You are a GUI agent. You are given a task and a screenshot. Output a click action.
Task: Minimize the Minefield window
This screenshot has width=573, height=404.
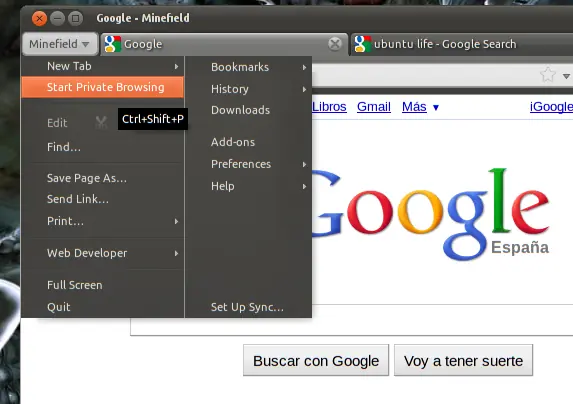[57, 18]
